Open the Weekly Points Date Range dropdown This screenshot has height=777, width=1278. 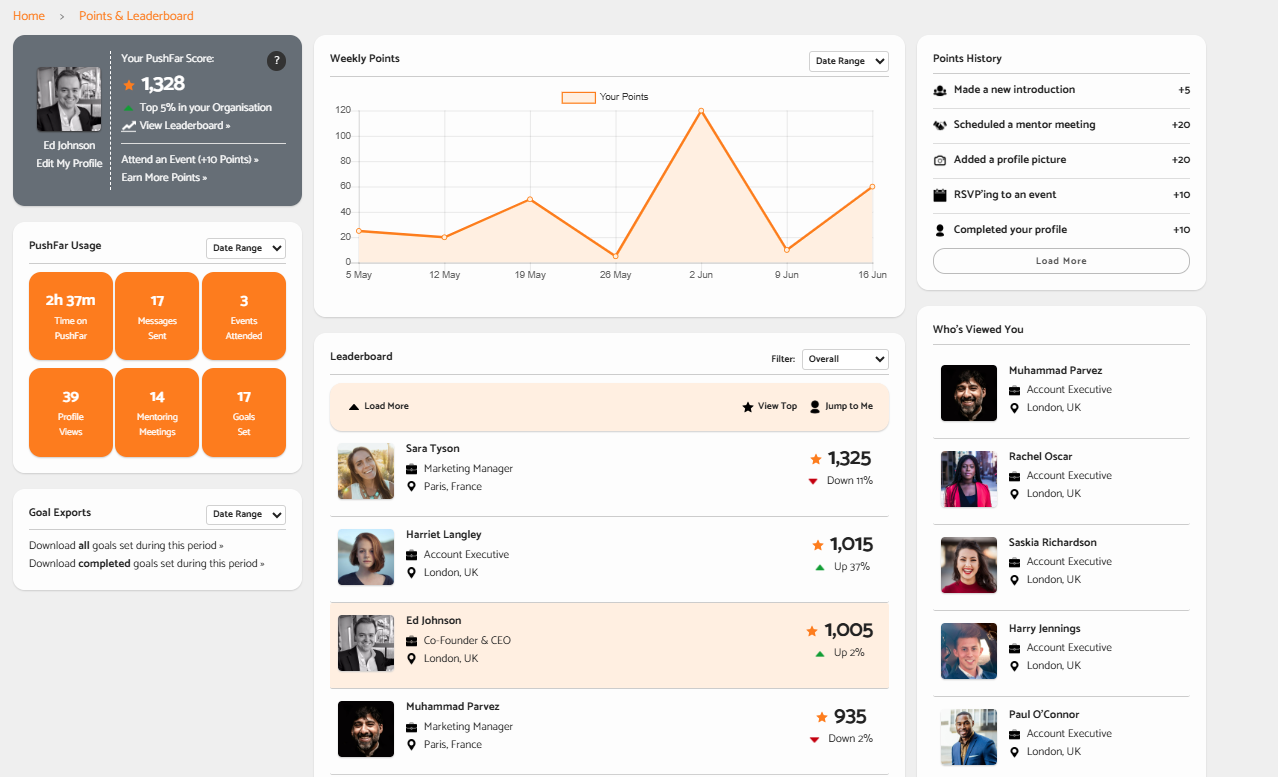(x=848, y=61)
